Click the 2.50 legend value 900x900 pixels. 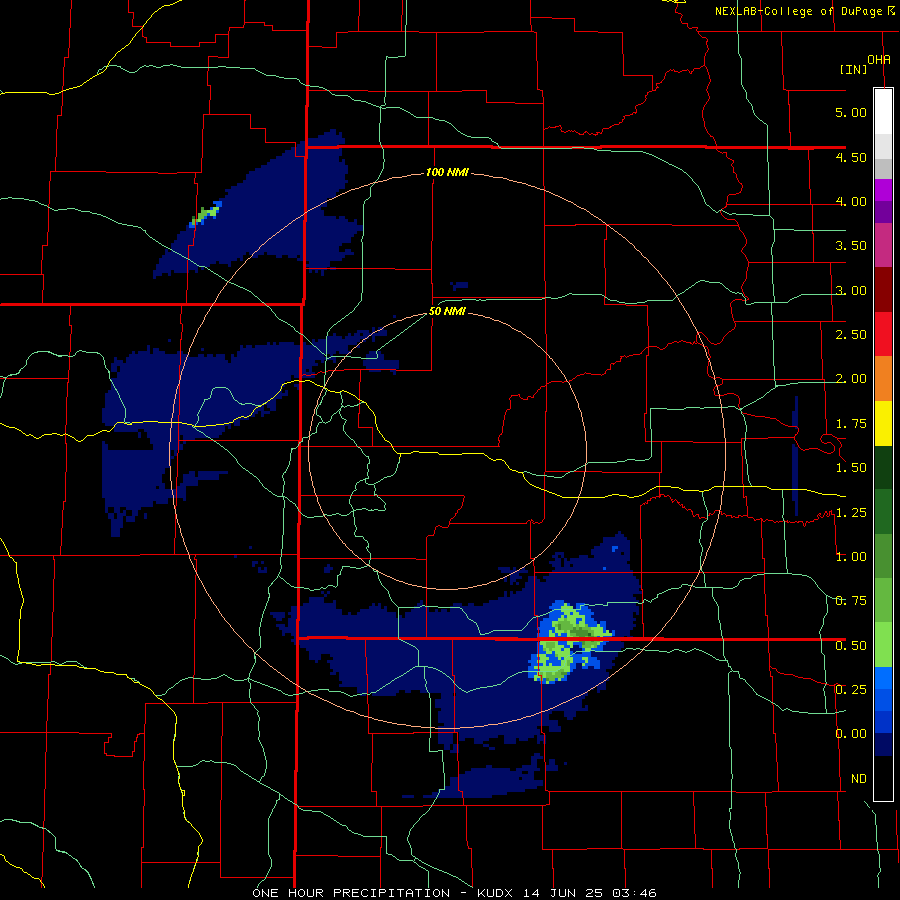(x=851, y=334)
